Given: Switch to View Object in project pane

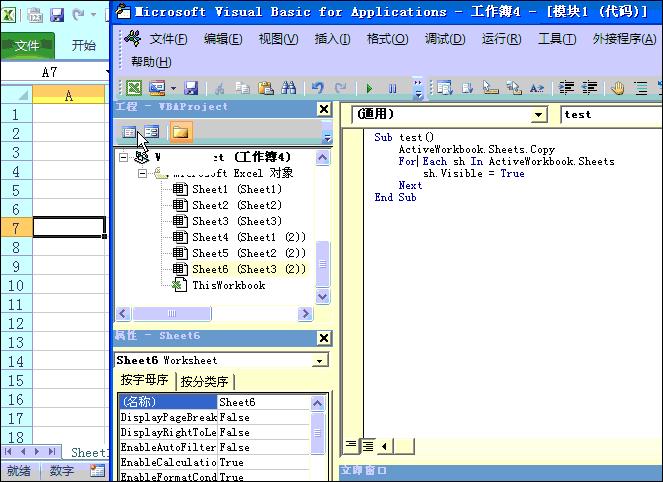Looking at the screenshot, I should (151, 132).
